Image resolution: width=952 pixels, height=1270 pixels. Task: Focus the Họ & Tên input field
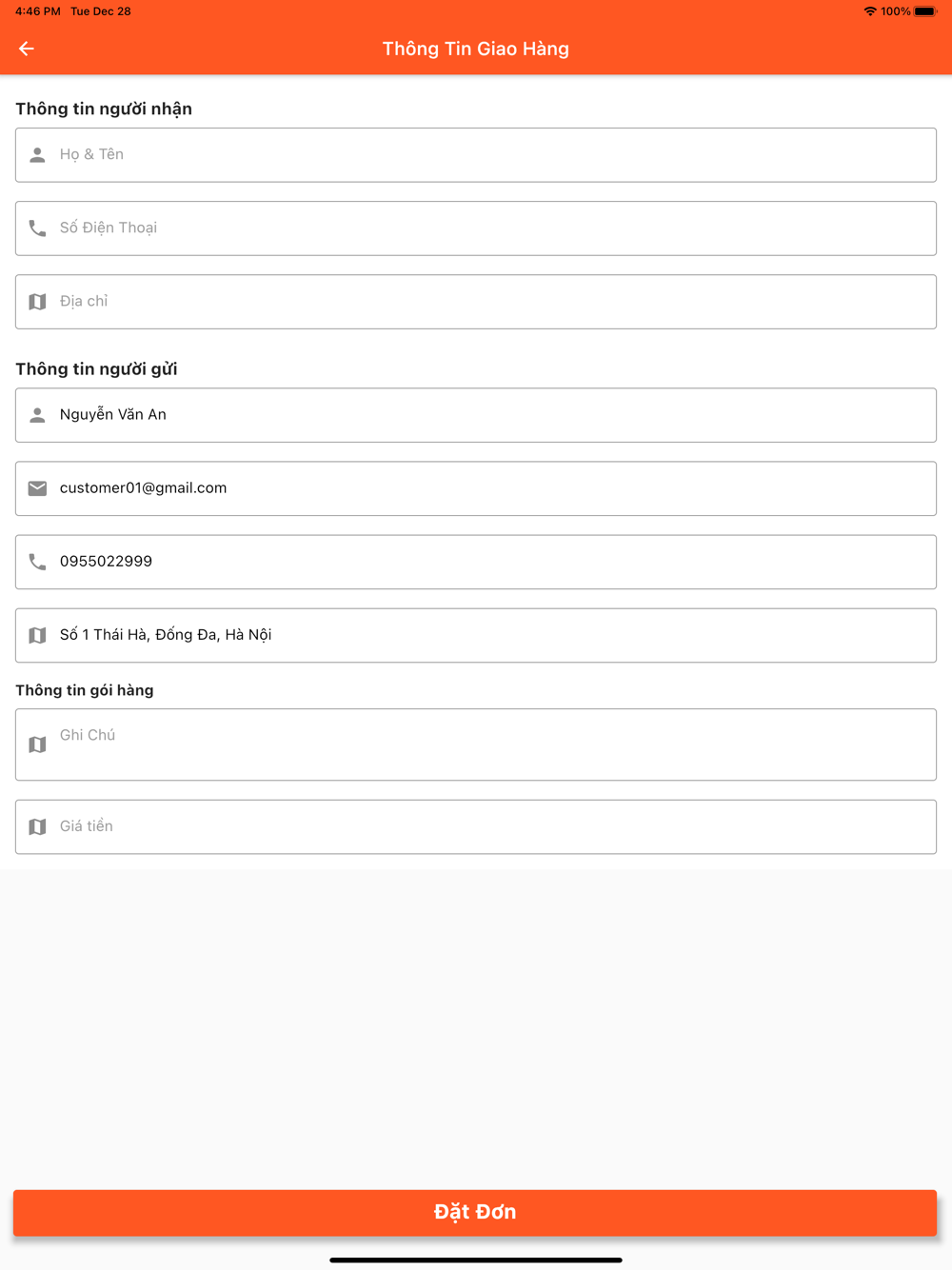click(476, 155)
